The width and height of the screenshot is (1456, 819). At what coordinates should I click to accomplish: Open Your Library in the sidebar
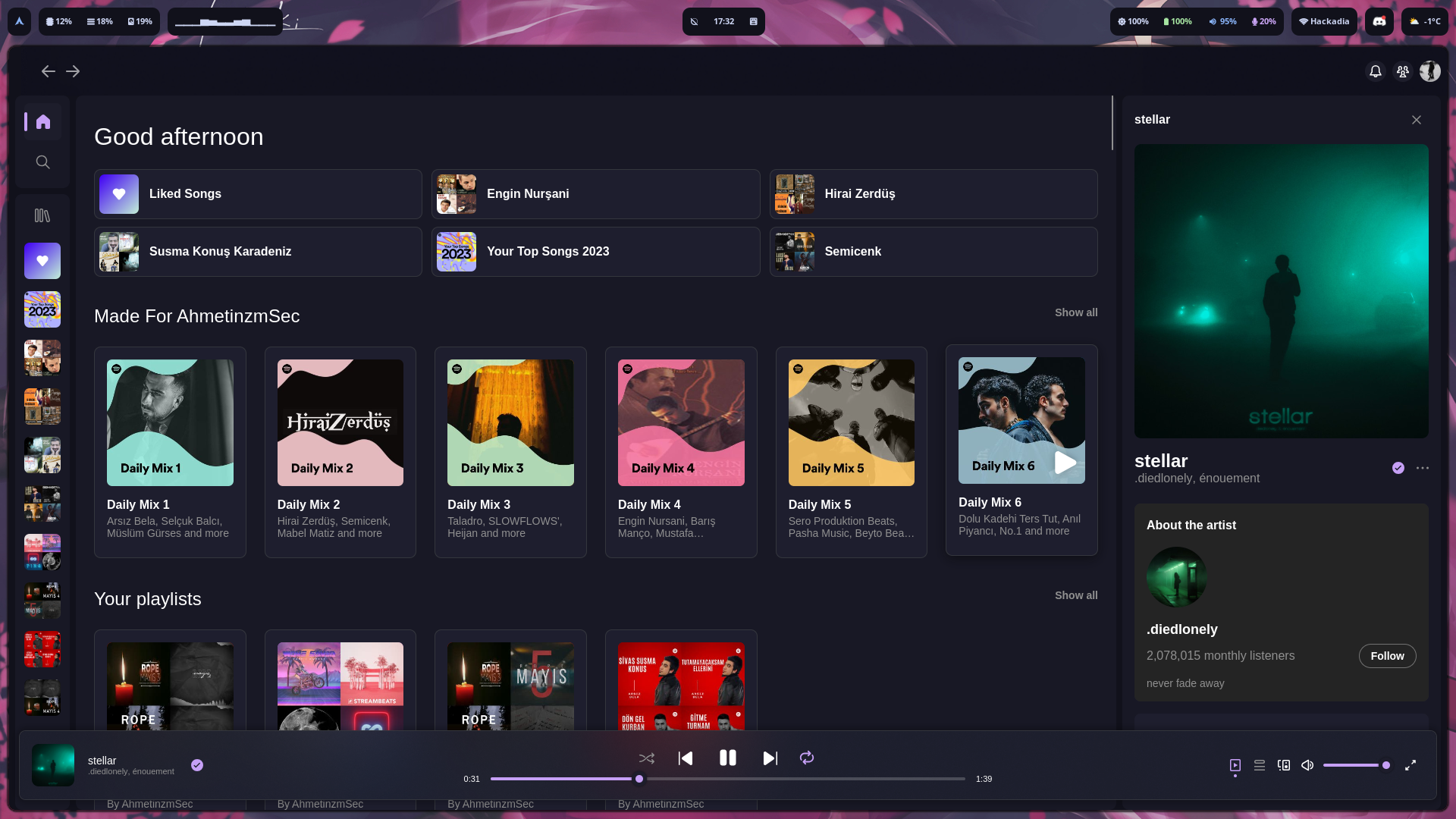click(x=42, y=216)
